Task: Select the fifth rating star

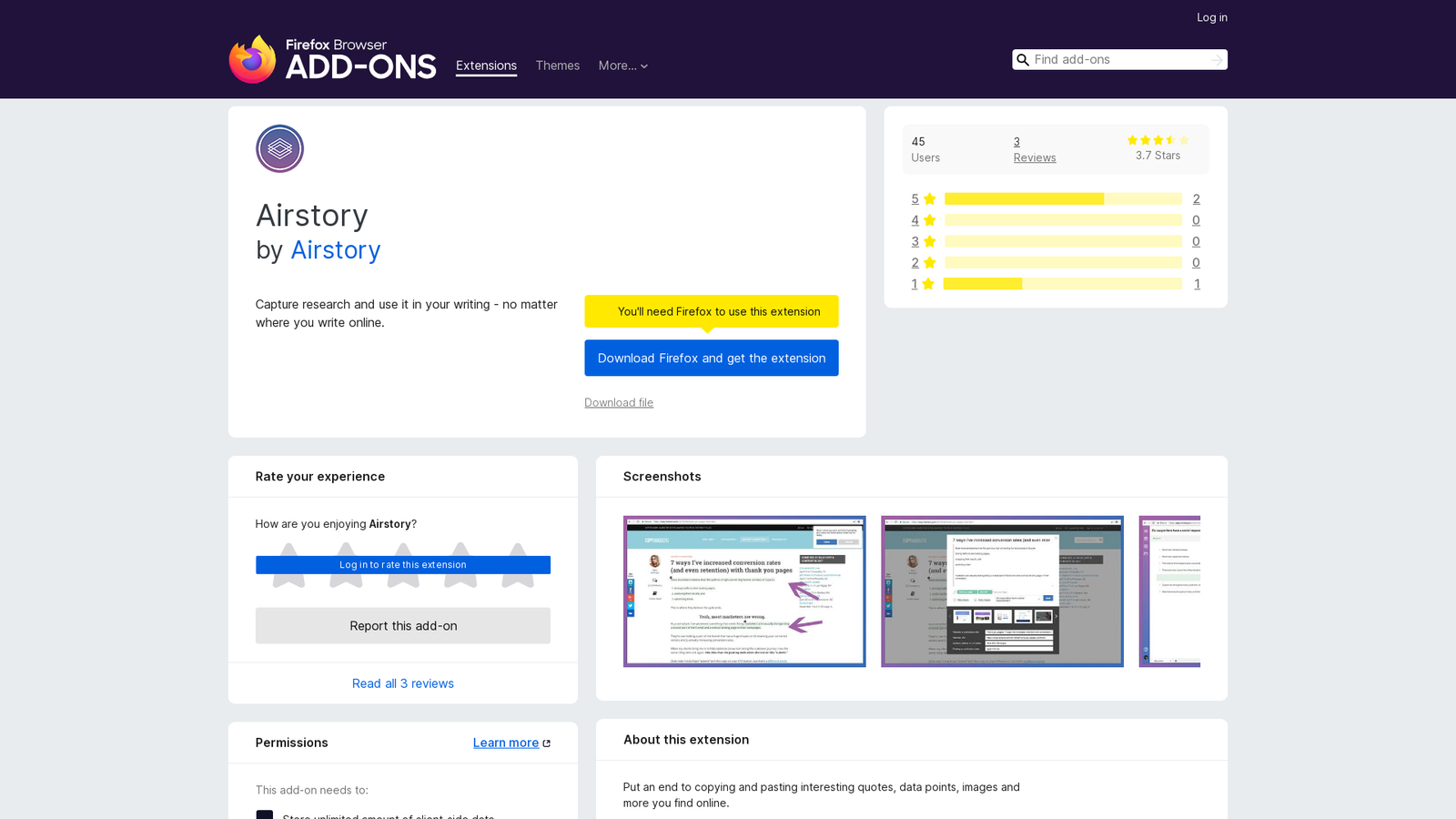Action: 518,565
